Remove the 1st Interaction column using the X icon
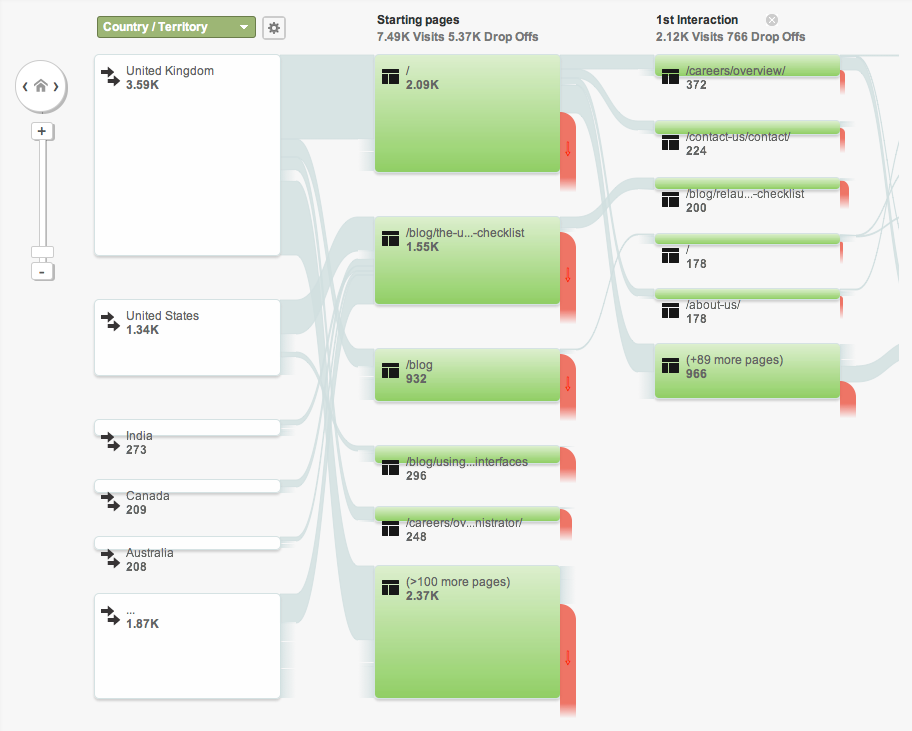912x731 pixels. 772,20
